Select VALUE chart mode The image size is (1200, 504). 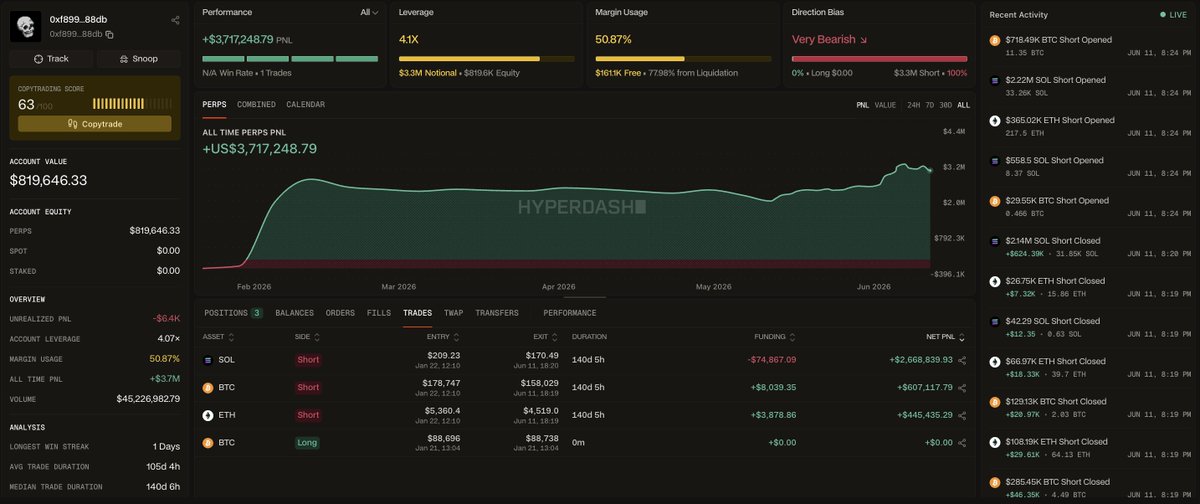pyautogui.click(x=885, y=105)
